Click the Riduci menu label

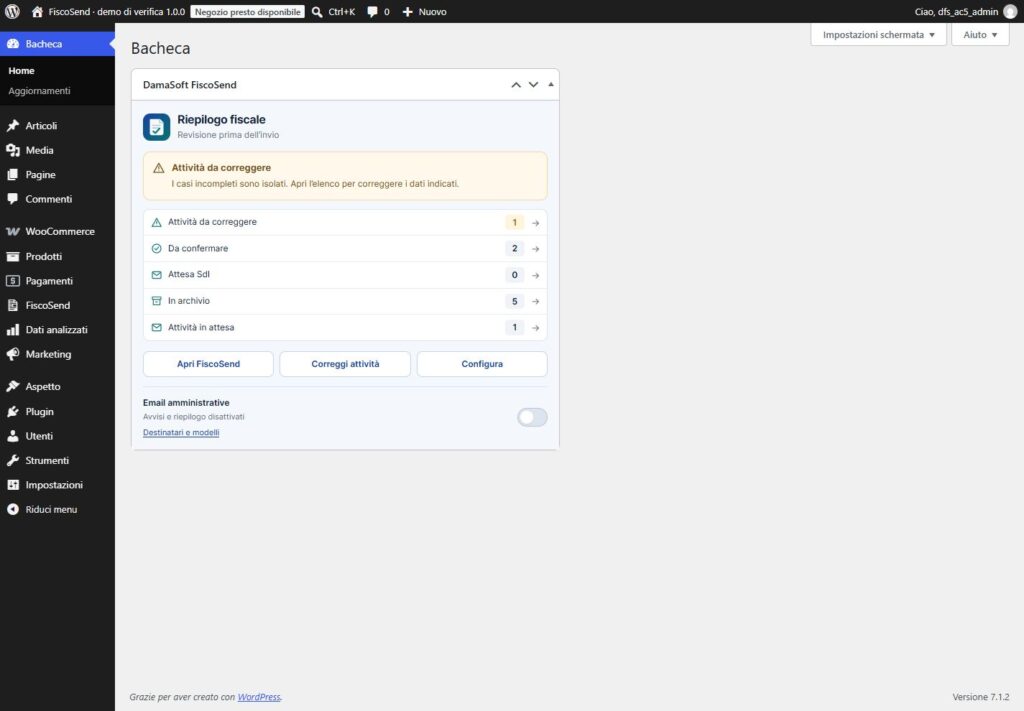[51, 509]
